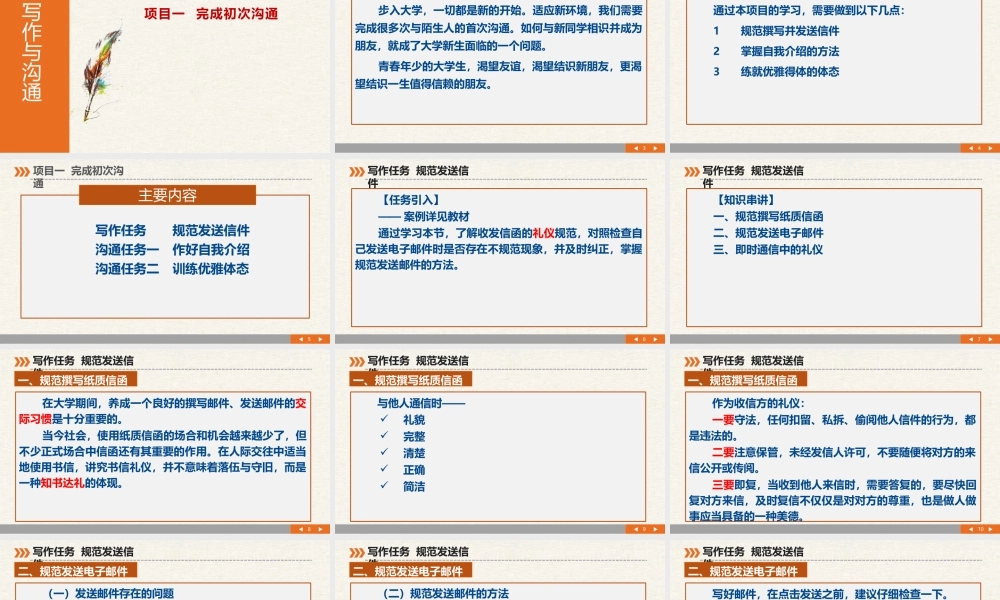Image resolution: width=1000 pixels, height=600 pixels.
Task: Click the 完整 checklist item
Action: click(414, 437)
